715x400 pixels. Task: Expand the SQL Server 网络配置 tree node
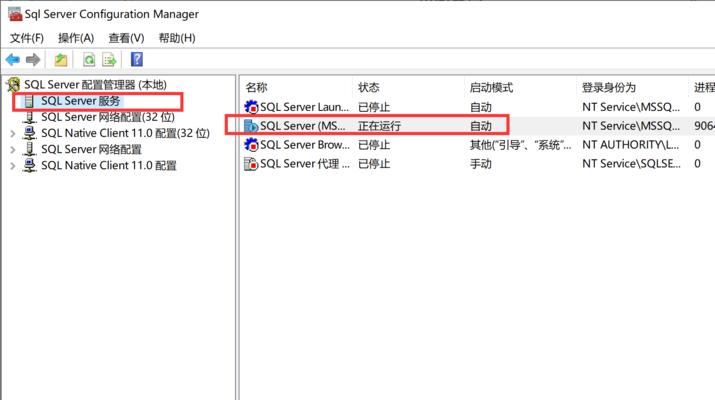13,150
